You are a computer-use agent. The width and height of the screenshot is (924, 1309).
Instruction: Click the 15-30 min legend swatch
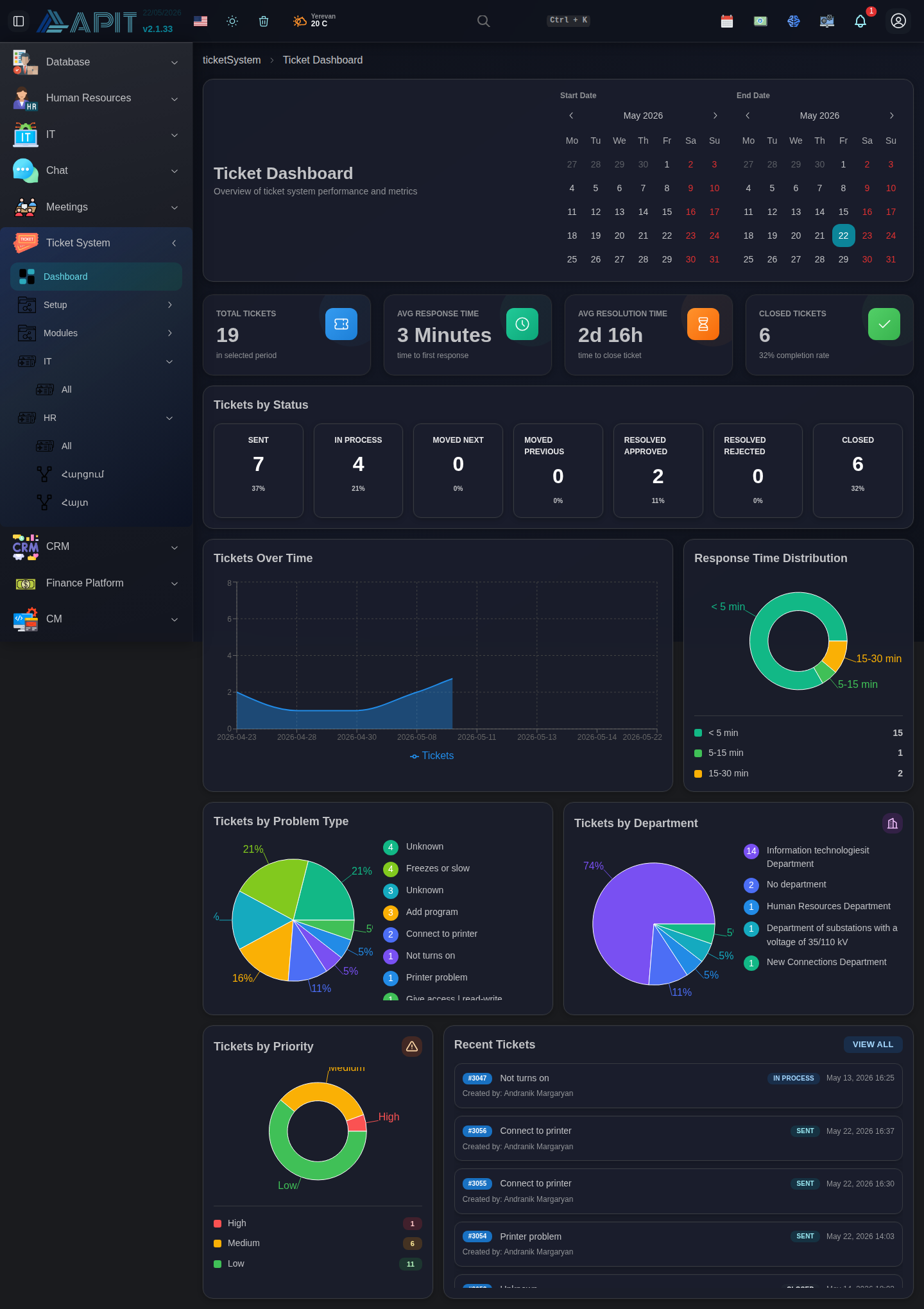pos(698,773)
